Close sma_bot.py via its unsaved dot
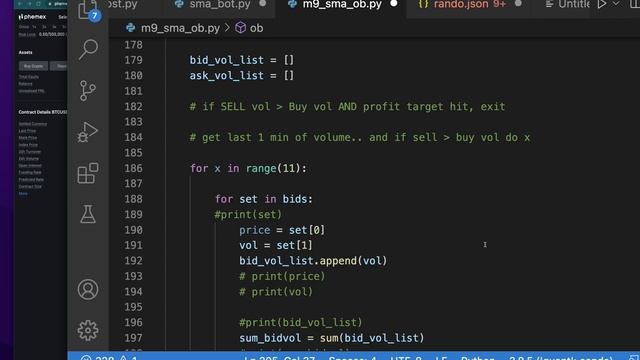Image resolution: width=640 pixels, height=360 pixels. (x=263, y=4)
